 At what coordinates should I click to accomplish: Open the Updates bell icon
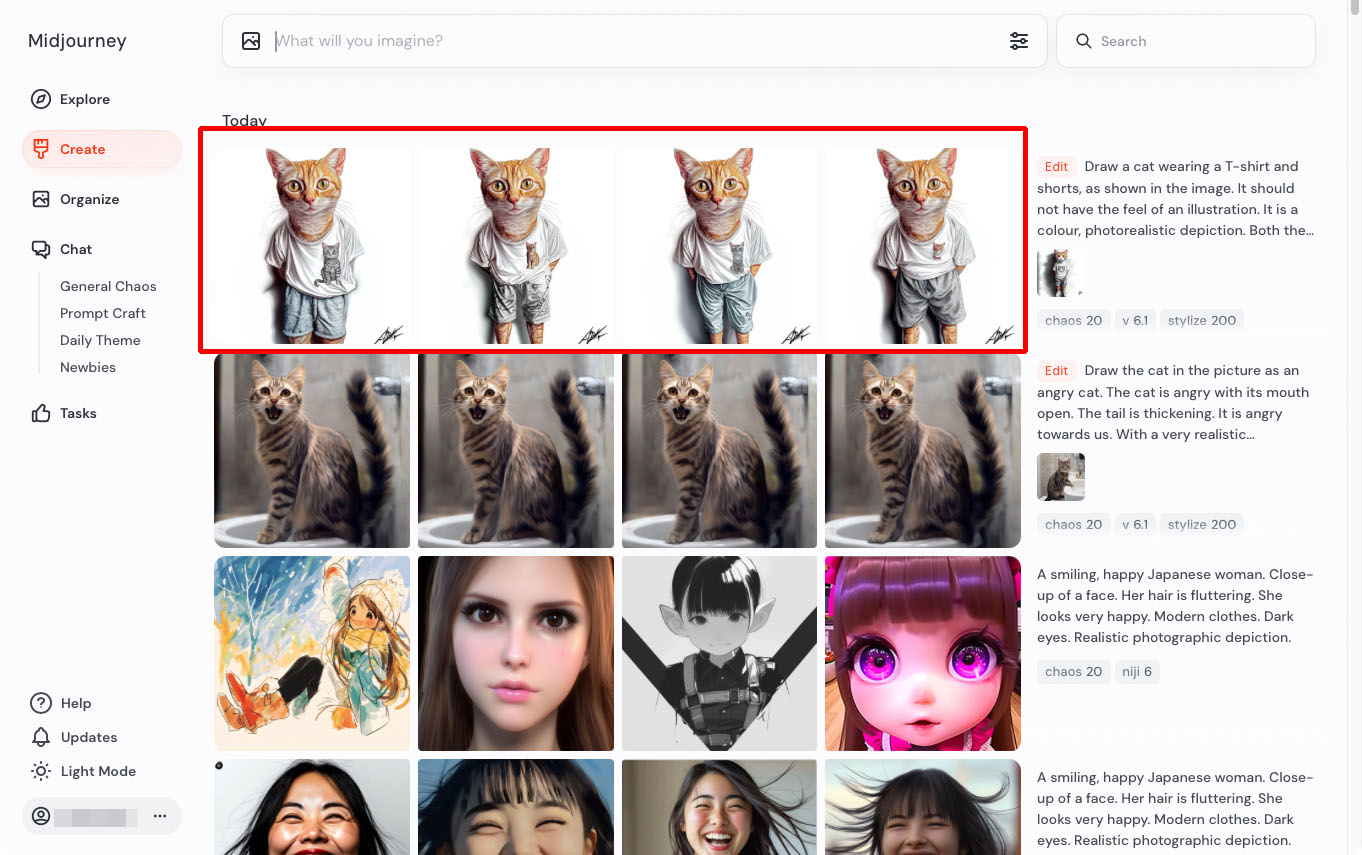click(x=41, y=737)
